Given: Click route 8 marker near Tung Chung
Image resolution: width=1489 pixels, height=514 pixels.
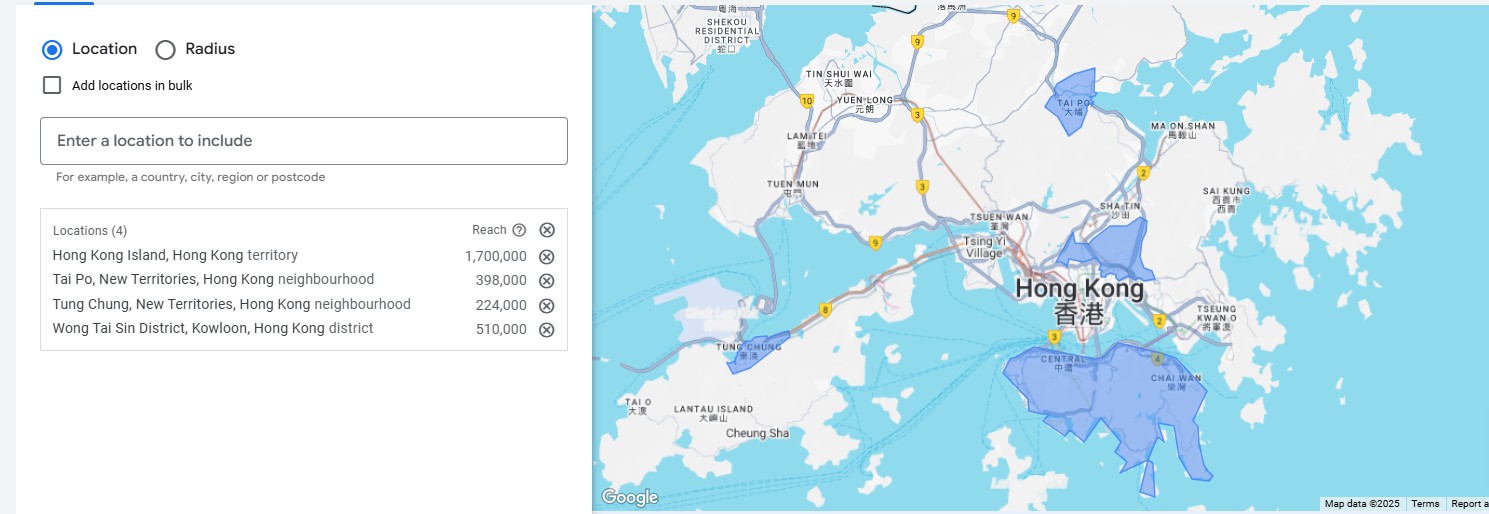Looking at the screenshot, I should (x=825, y=310).
